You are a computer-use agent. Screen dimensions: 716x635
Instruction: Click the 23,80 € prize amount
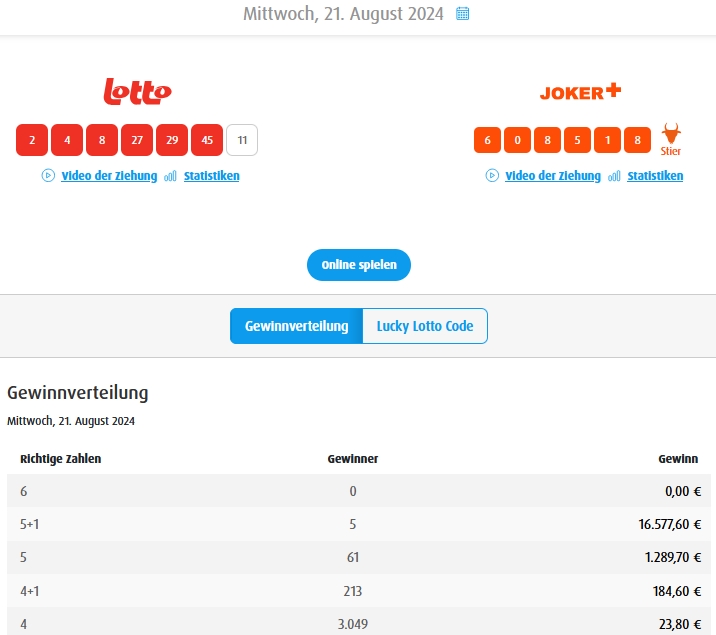point(680,624)
